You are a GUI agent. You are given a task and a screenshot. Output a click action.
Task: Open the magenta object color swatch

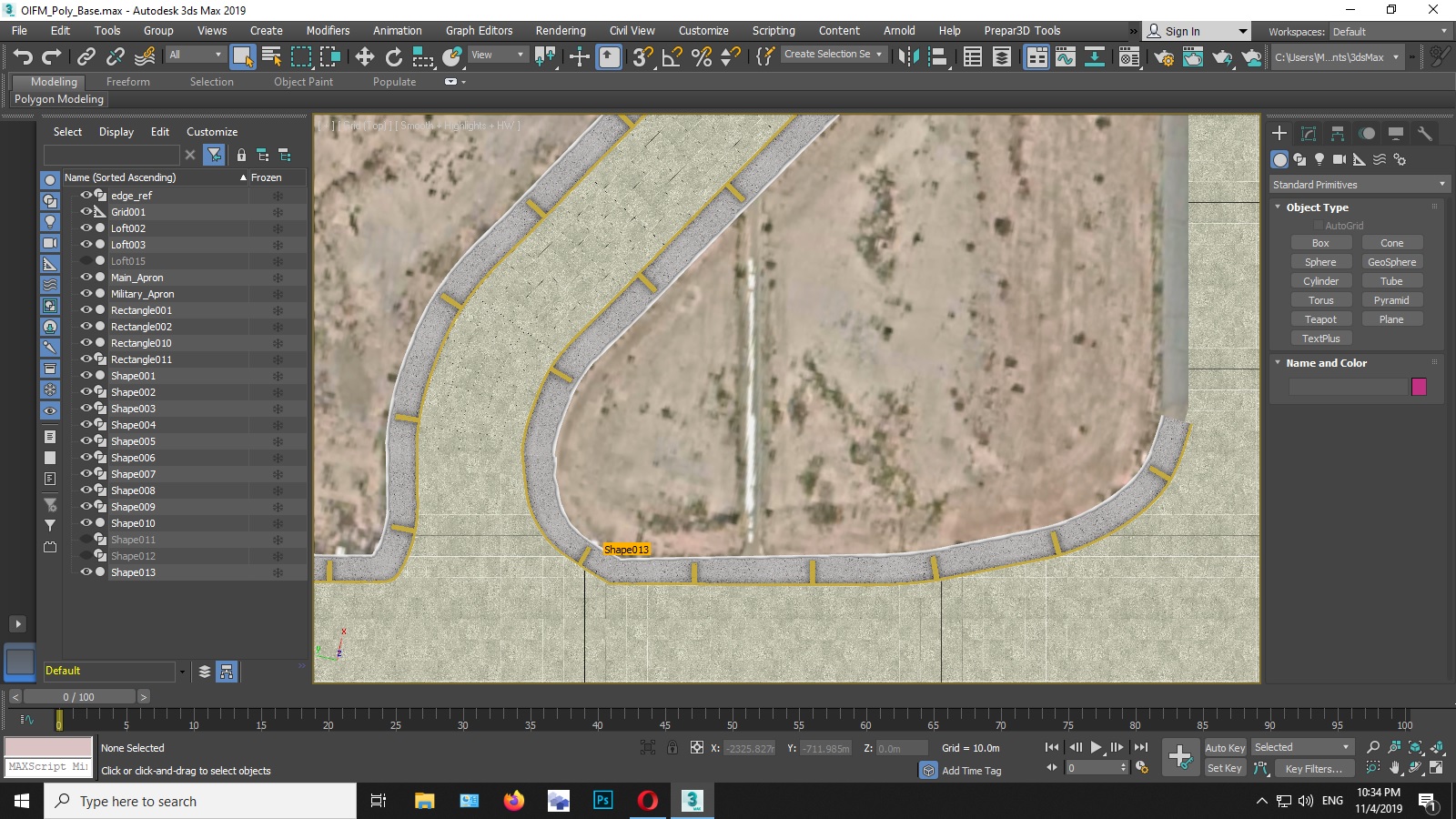tap(1419, 387)
